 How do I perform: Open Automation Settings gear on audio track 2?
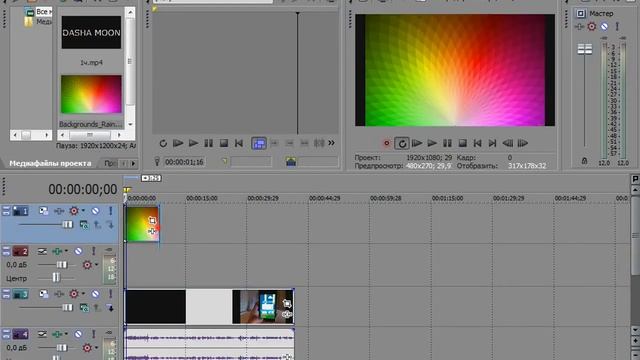point(87,265)
